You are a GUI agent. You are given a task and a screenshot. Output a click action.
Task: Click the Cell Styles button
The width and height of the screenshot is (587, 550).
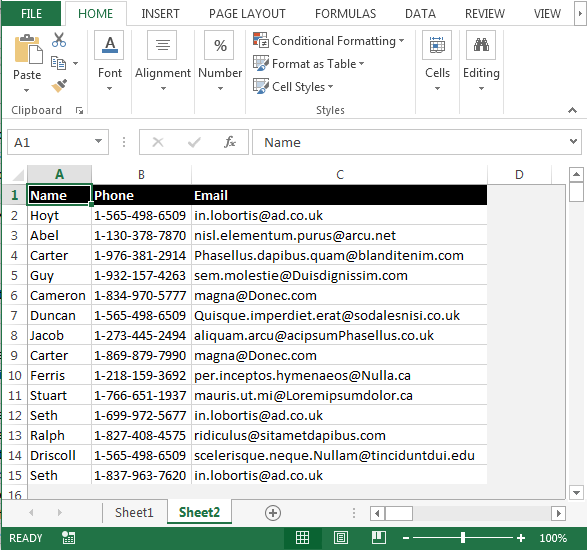pyautogui.click(x=293, y=86)
